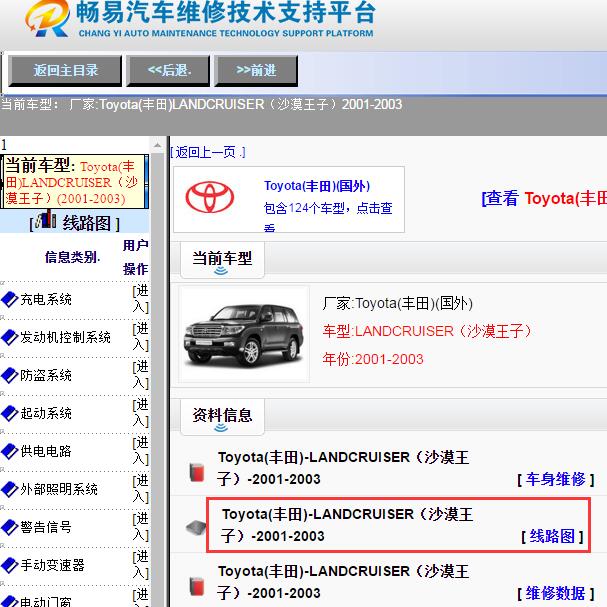Click the blue book icon for 外部照明系统

pos(10,489)
